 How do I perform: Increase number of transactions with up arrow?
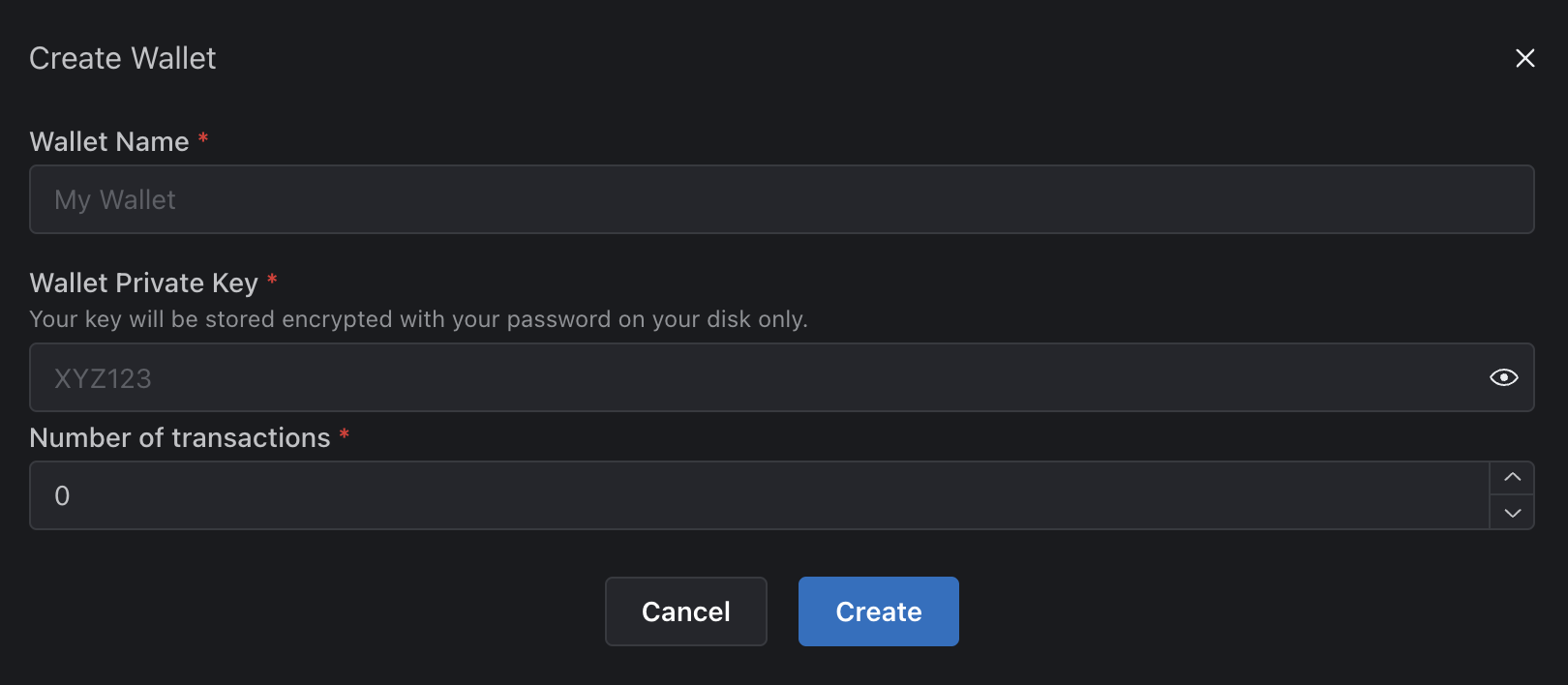(1512, 477)
